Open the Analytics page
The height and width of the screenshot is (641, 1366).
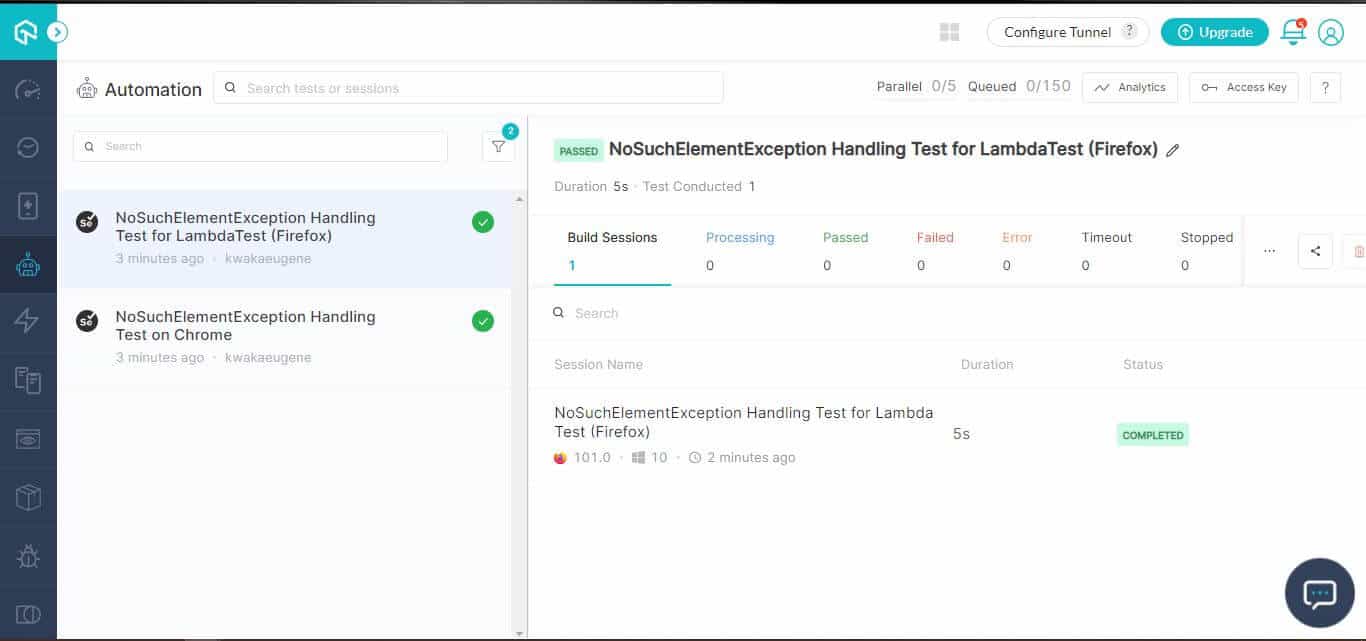point(1130,87)
